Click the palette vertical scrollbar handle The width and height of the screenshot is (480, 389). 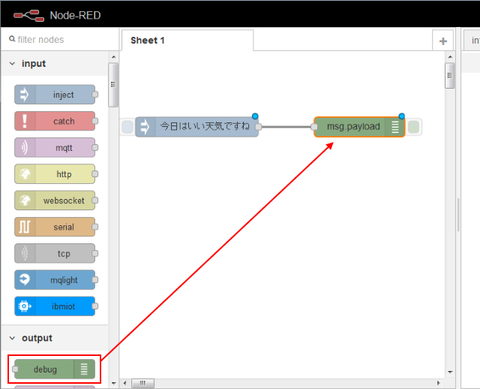point(113,85)
